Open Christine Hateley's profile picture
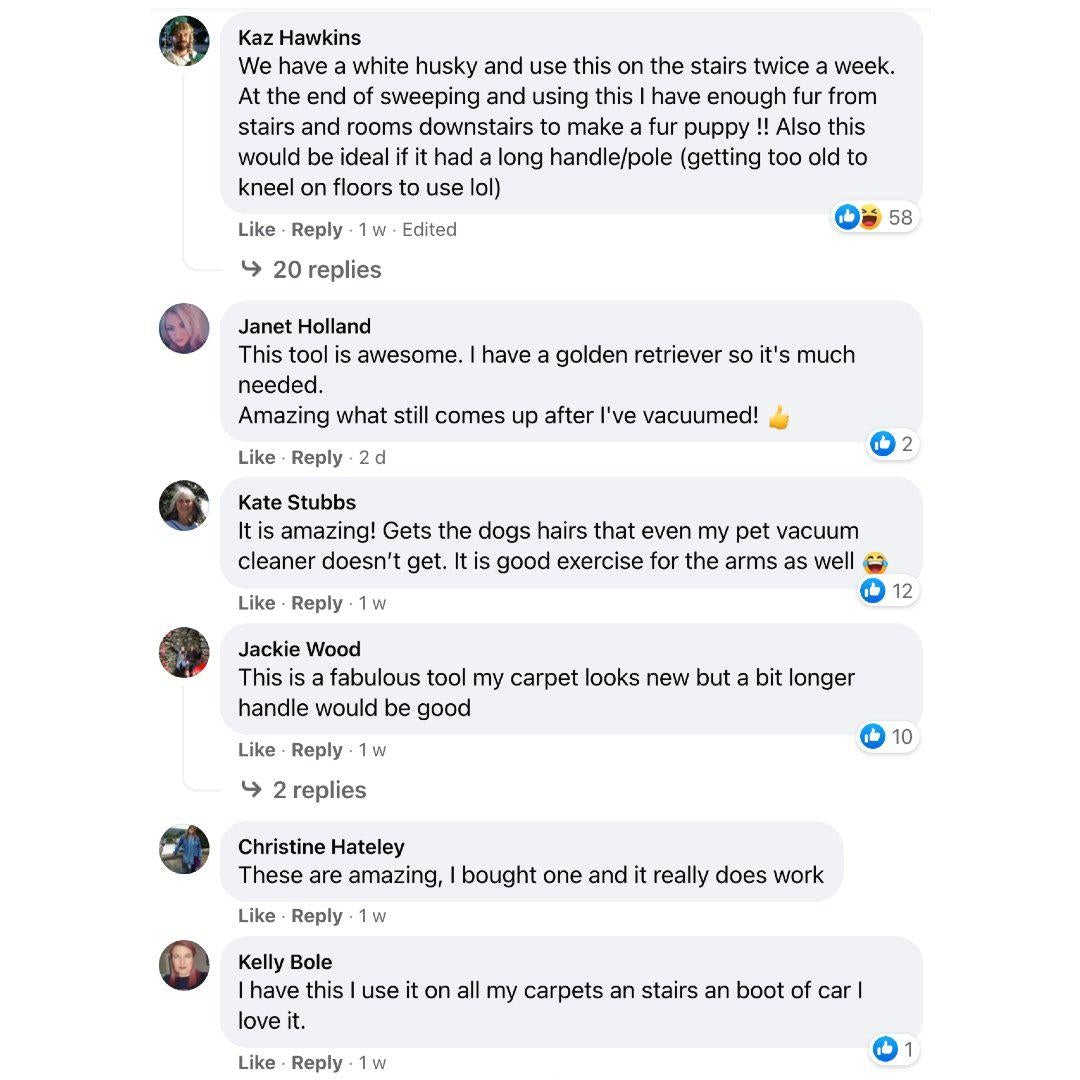This screenshot has width=1080, height=1080. tap(184, 850)
